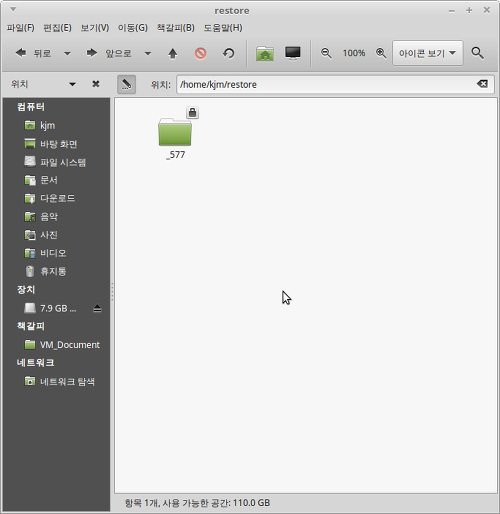Open the 보기(V) menu
500x514 pixels.
click(x=95, y=28)
